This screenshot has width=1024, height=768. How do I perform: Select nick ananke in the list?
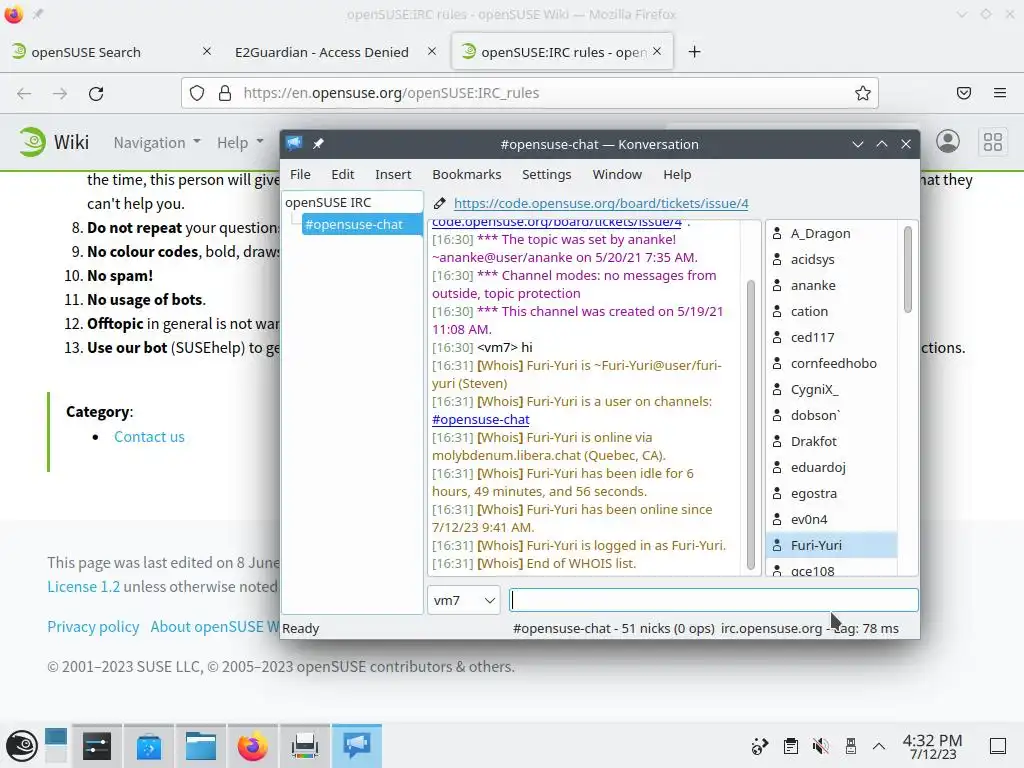click(813, 285)
